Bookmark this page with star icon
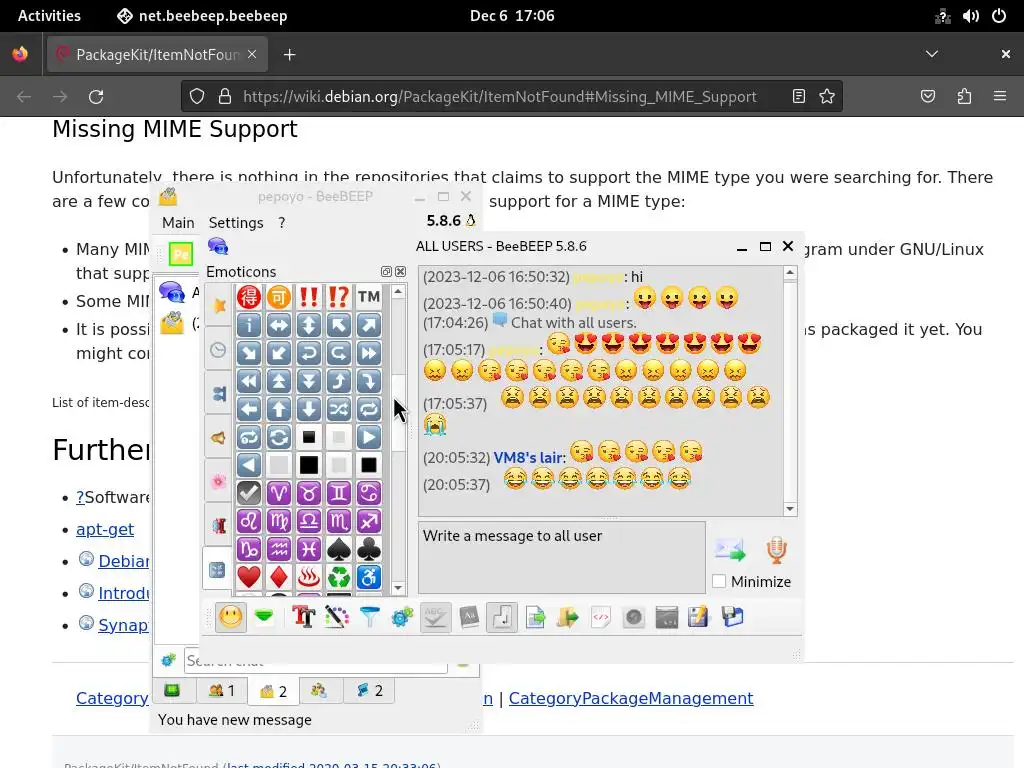The height and width of the screenshot is (768, 1024). [827, 97]
